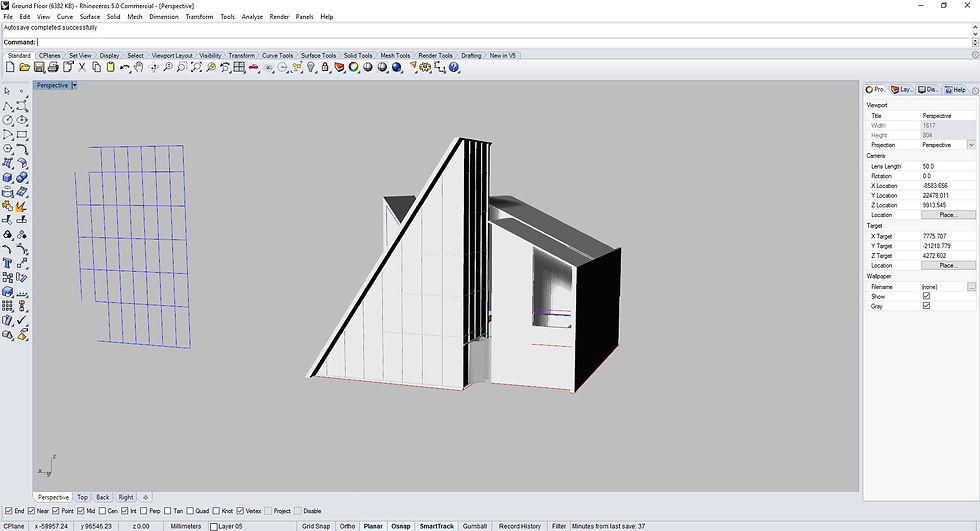The image size is (980, 531).
Task: Click the Copy icon in the toolbar
Action: (96, 67)
